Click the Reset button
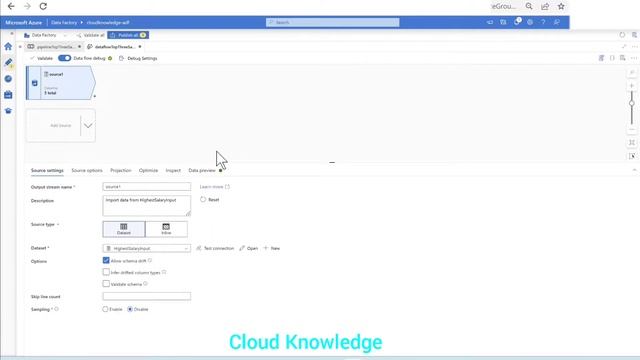 point(210,200)
